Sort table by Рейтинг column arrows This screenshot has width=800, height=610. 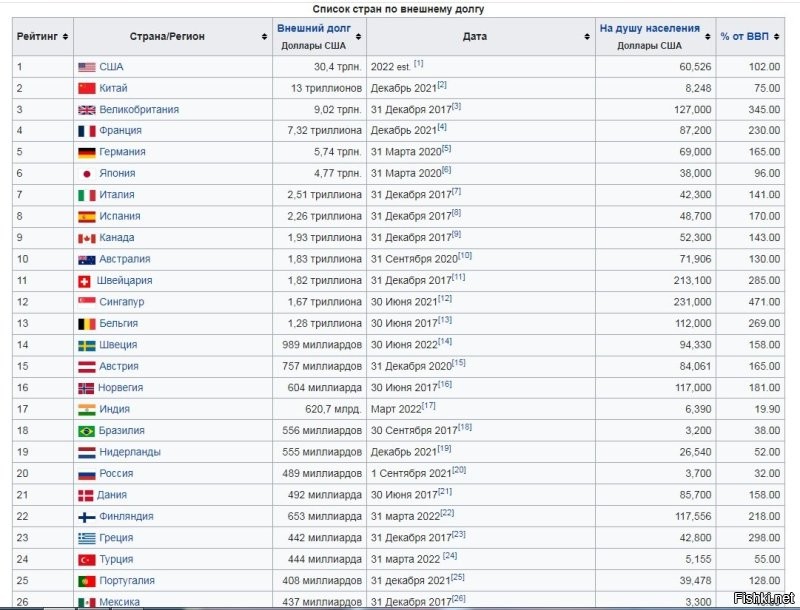click(65, 37)
